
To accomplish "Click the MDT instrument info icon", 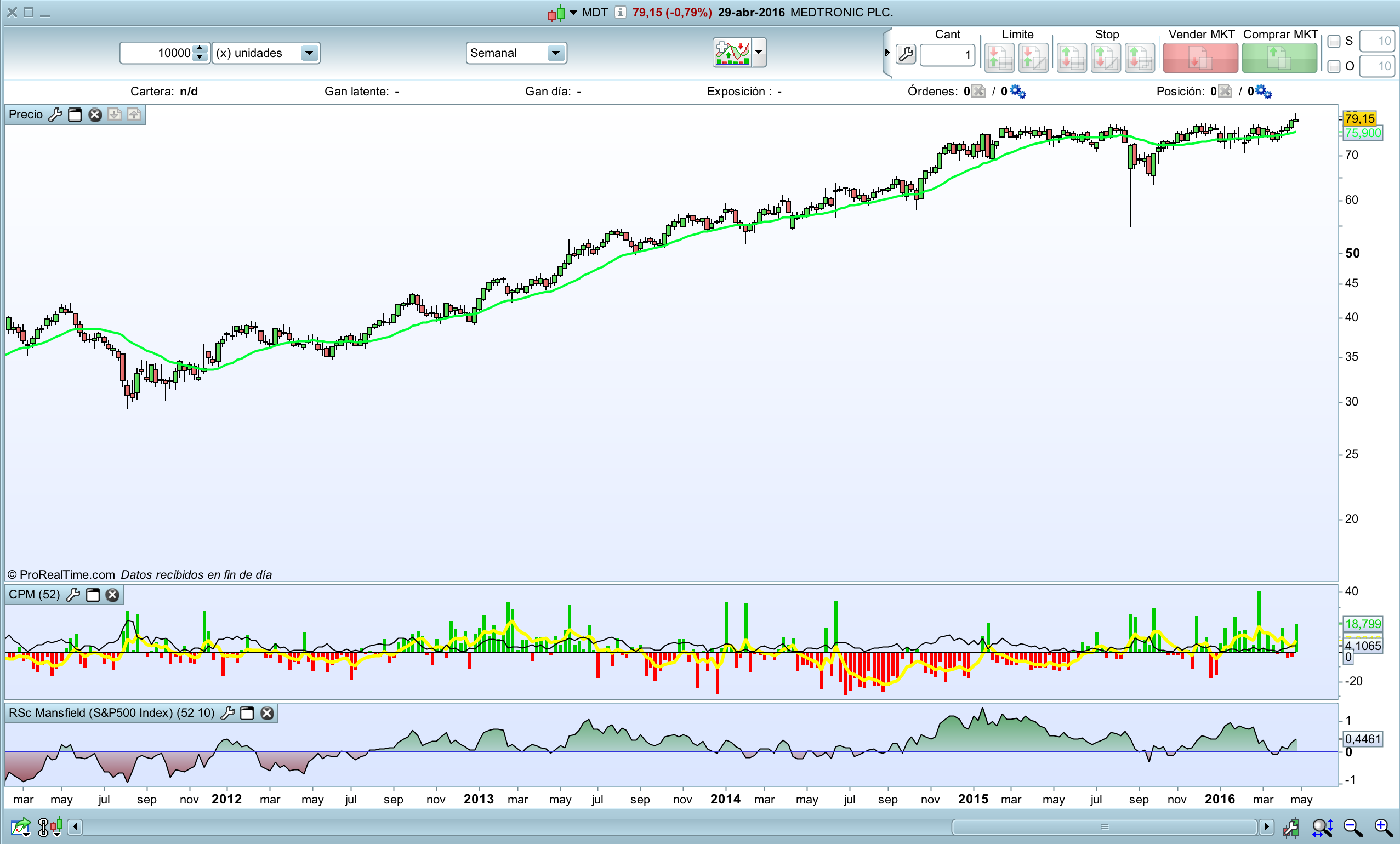I will (621, 13).
